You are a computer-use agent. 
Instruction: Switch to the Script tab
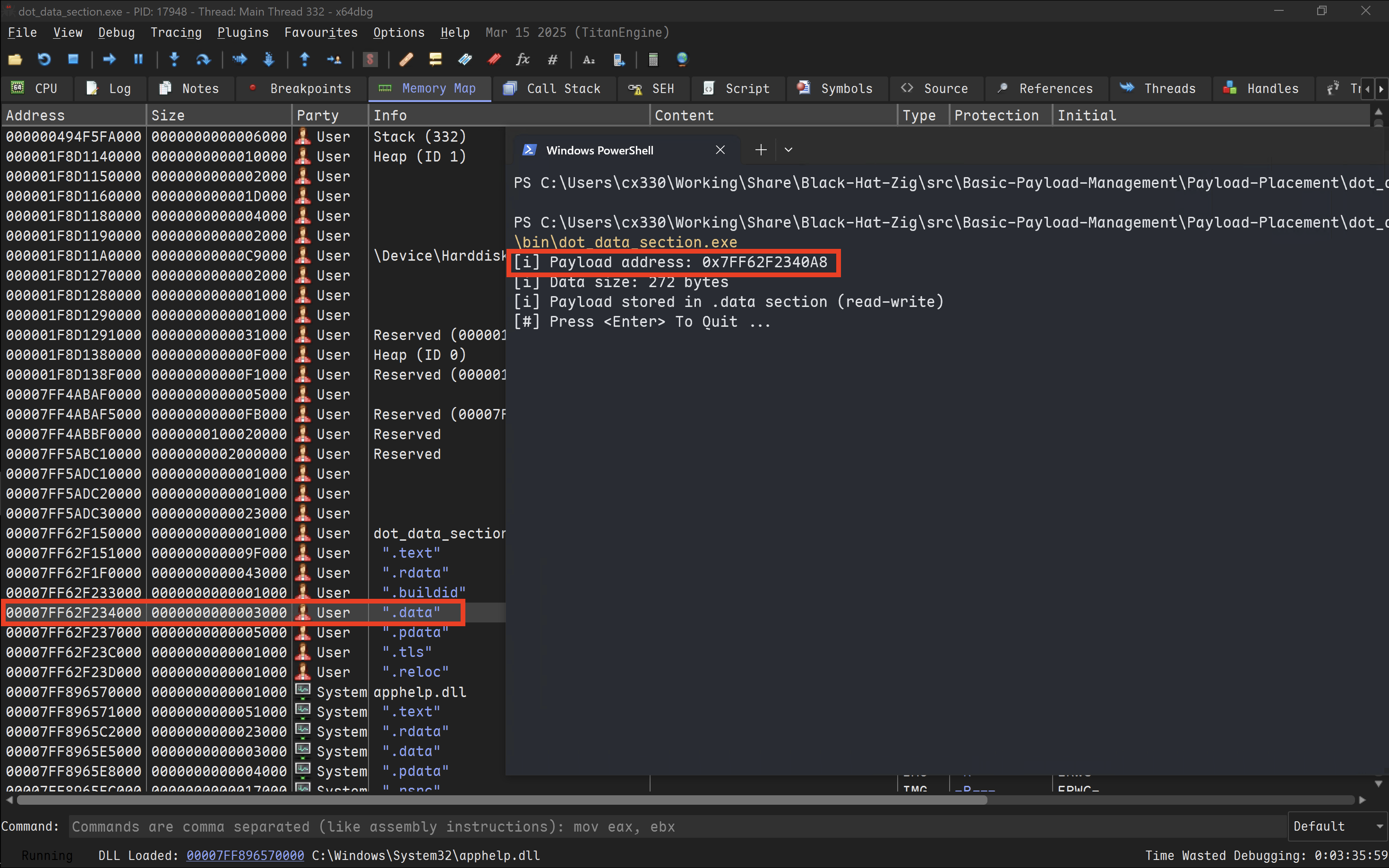pos(737,88)
